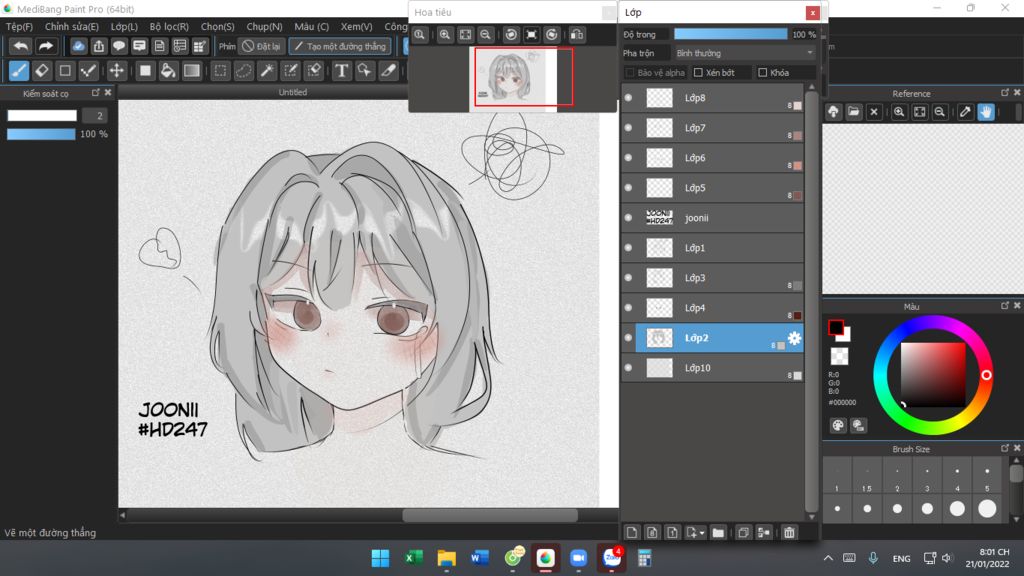Adjust the Độ trong opacity slider

(x=731, y=34)
